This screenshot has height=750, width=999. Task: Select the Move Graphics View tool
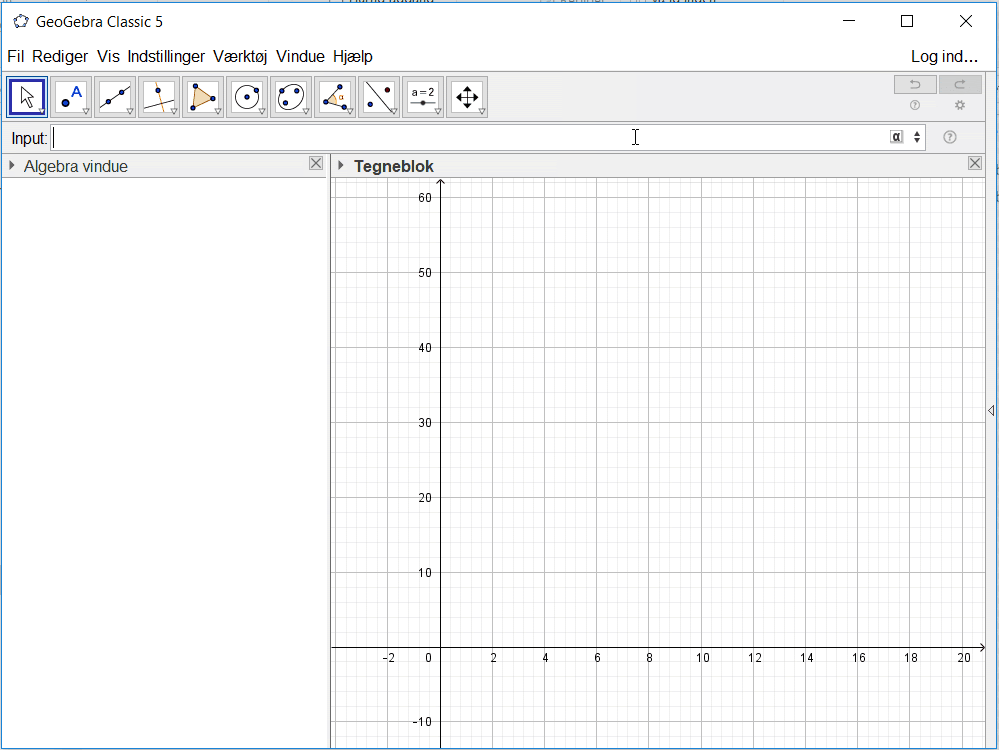[x=467, y=97]
